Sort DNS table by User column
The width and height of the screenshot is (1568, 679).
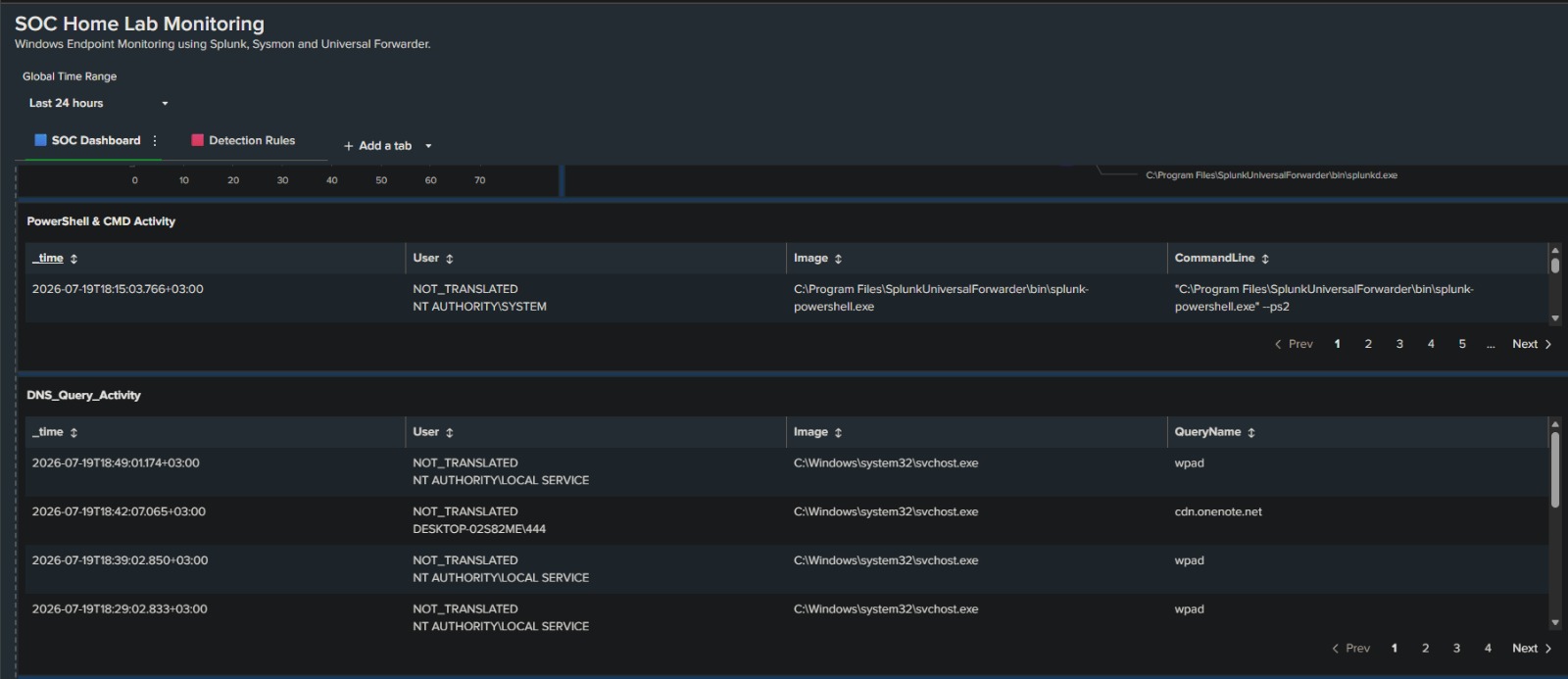433,432
